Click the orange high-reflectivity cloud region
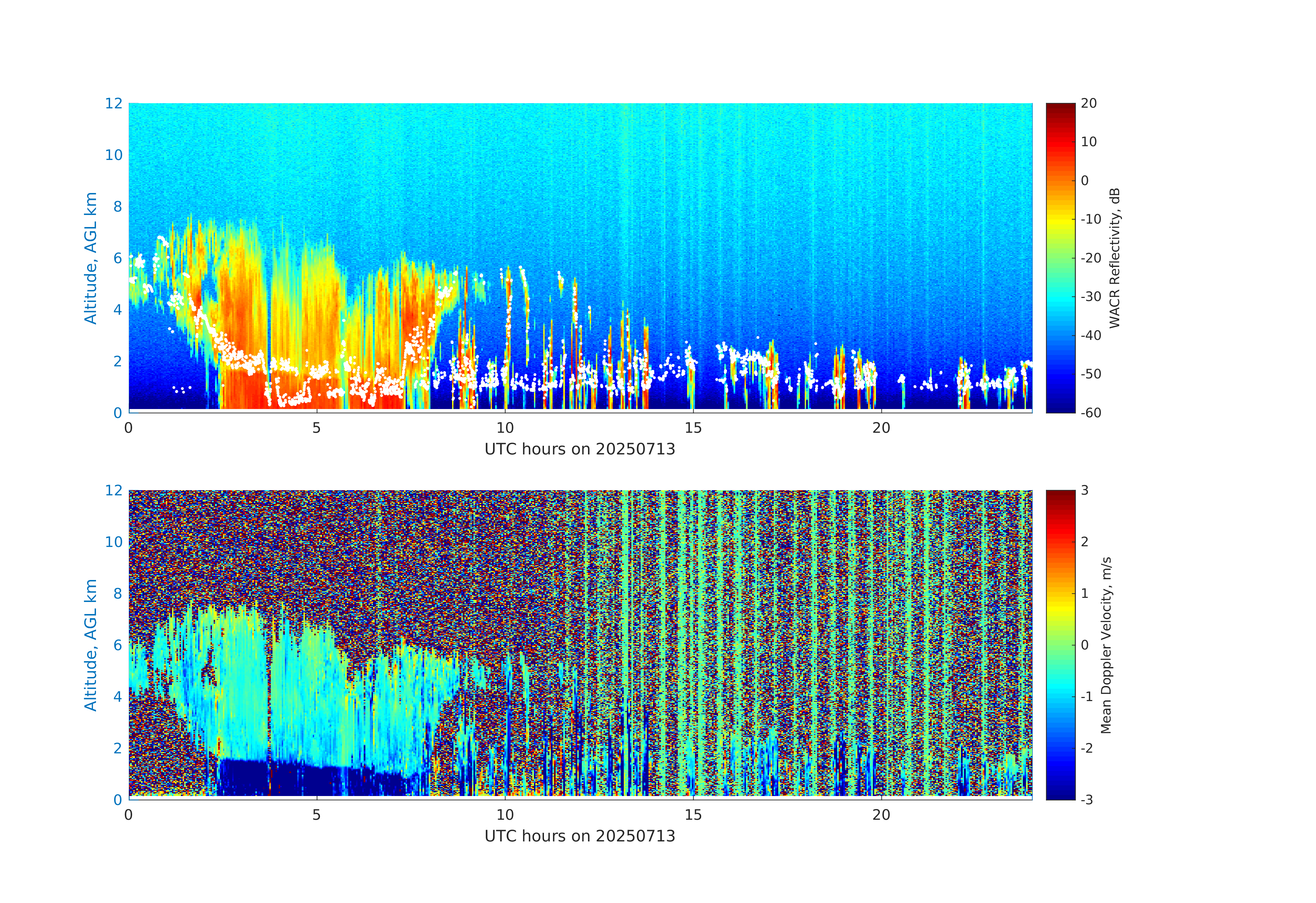This screenshot has width=1316, height=903. [x=240, y=317]
